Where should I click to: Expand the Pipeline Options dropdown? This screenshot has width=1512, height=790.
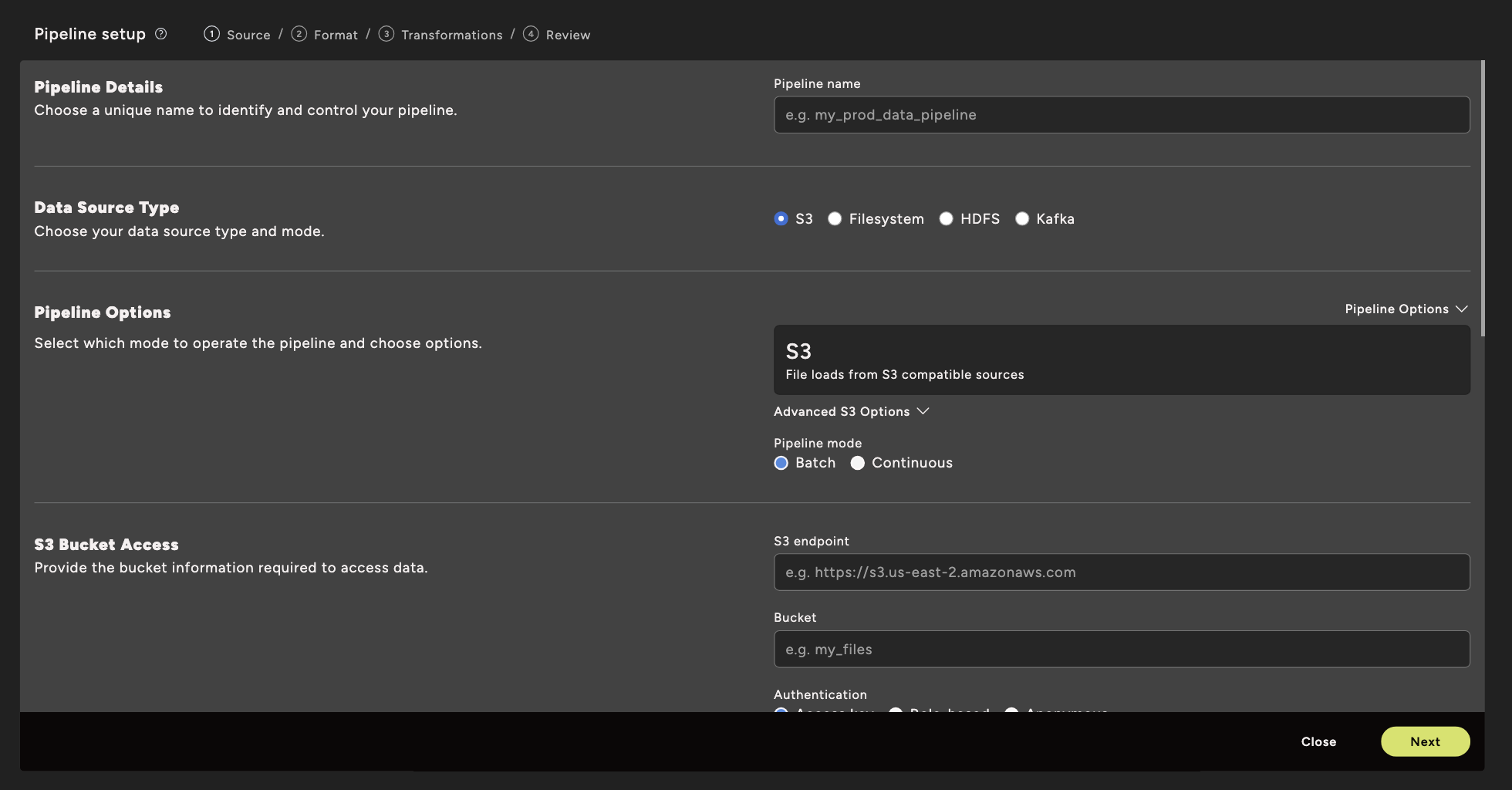tap(1406, 309)
